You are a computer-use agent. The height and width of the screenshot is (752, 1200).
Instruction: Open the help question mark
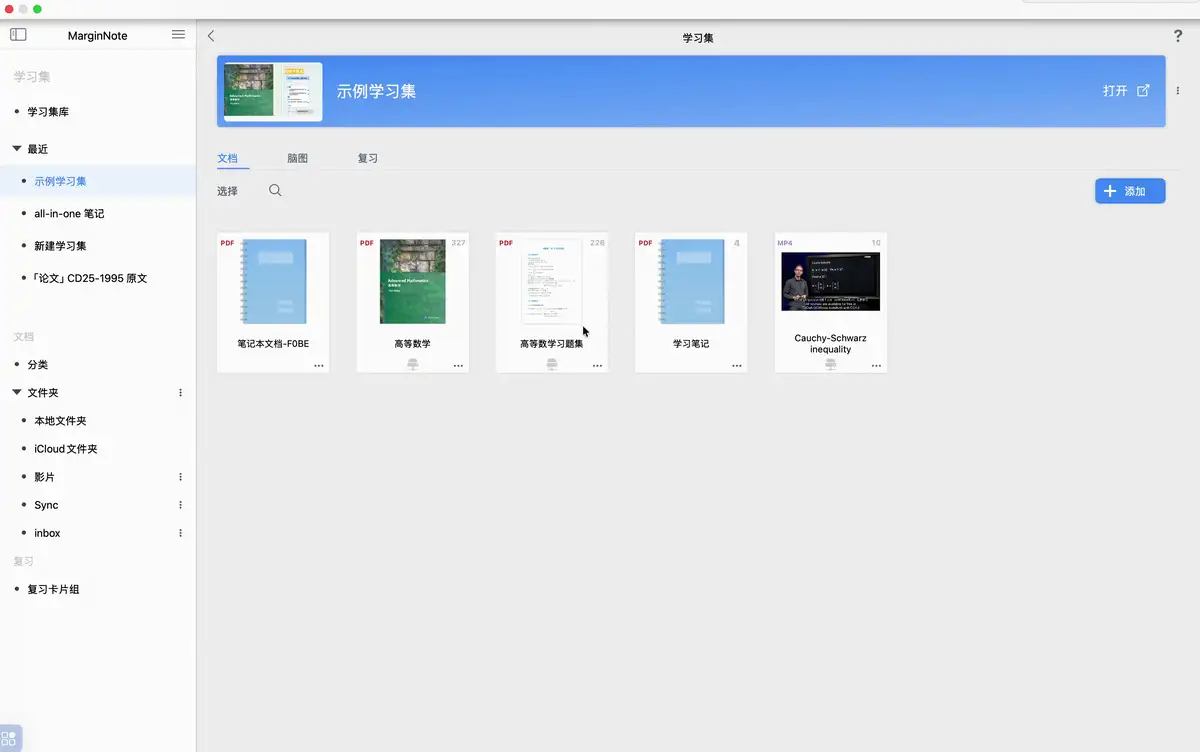tap(1177, 37)
